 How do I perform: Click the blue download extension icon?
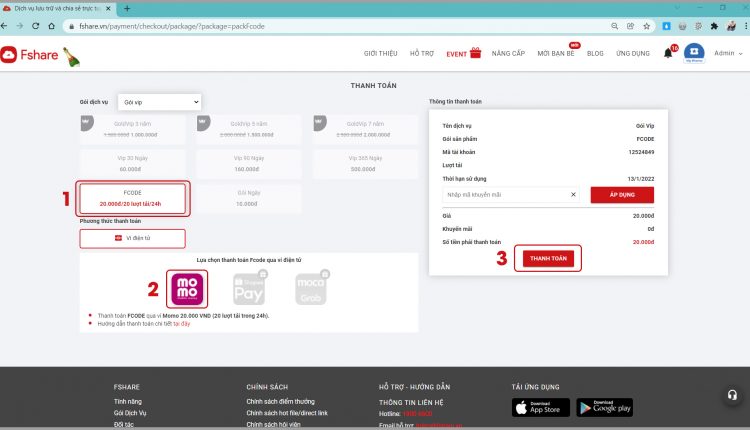(x=666, y=26)
